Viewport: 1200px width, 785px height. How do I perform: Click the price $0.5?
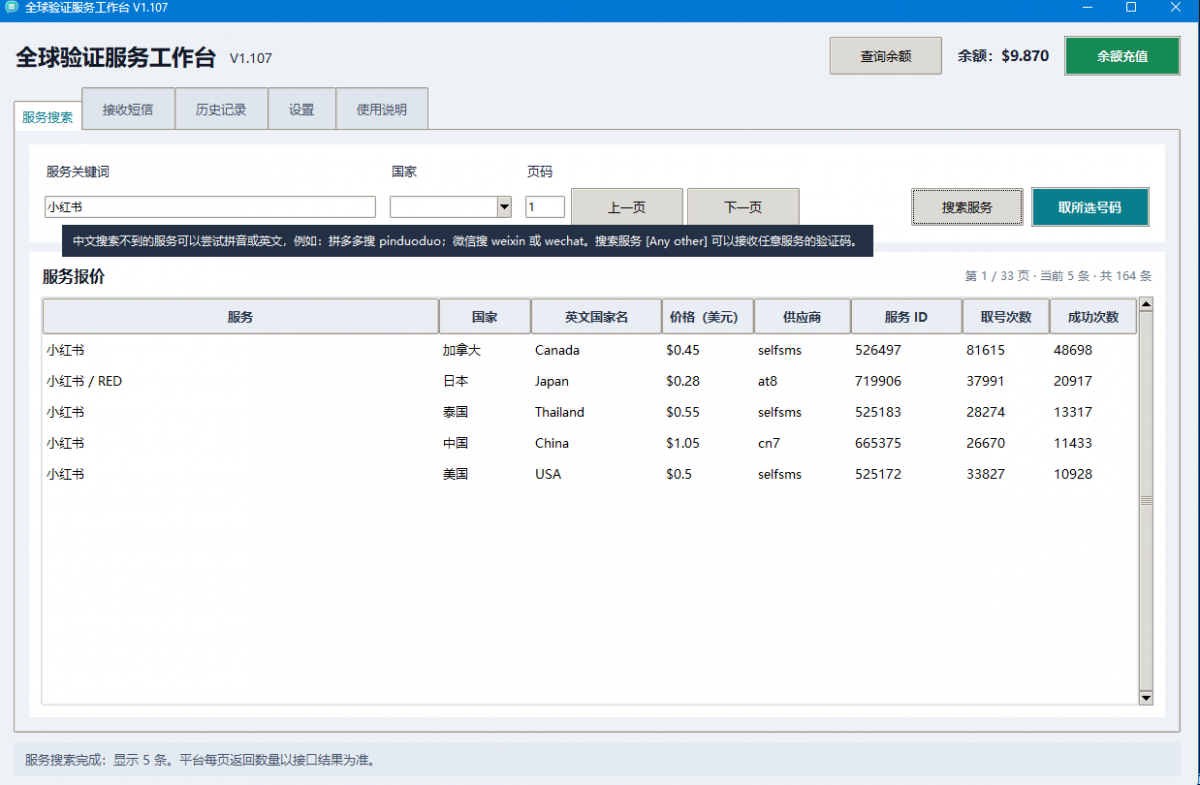click(679, 474)
